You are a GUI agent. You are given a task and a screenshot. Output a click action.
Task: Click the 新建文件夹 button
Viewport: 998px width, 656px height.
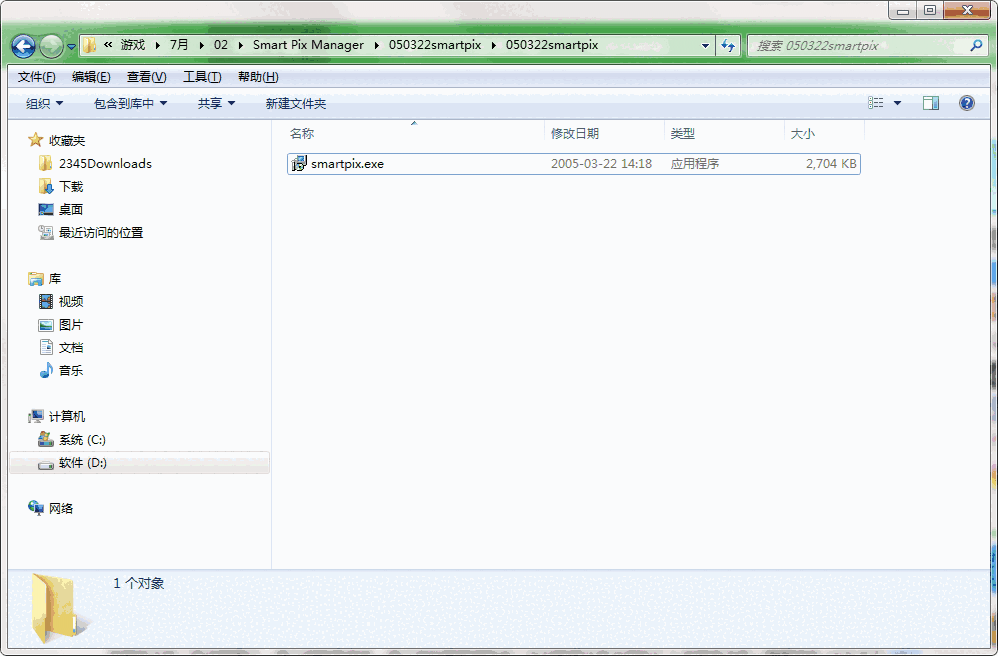pos(296,102)
